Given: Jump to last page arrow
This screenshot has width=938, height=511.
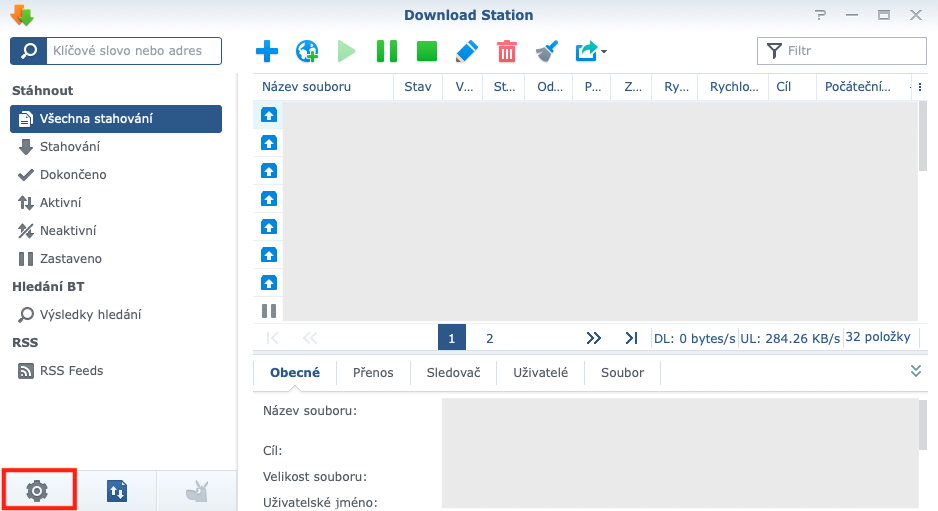Looking at the screenshot, I should click(x=631, y=338).
